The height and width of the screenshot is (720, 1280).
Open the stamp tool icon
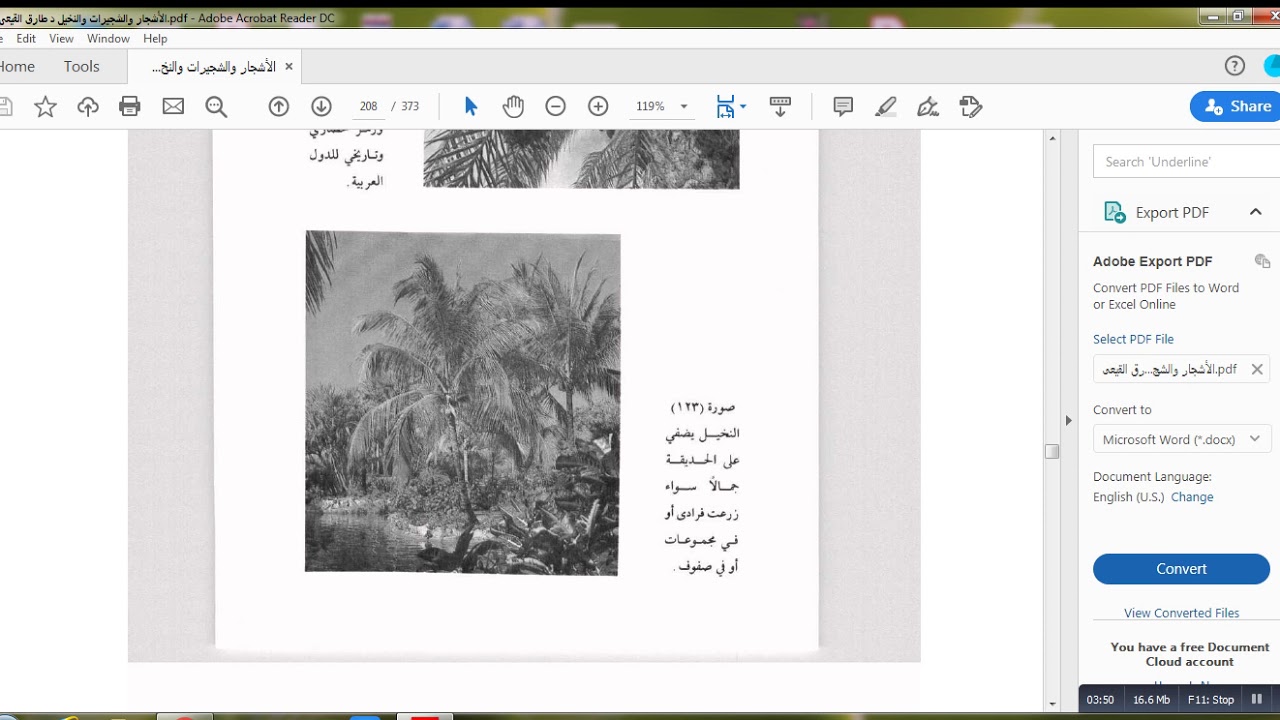[x=970, y=106]
